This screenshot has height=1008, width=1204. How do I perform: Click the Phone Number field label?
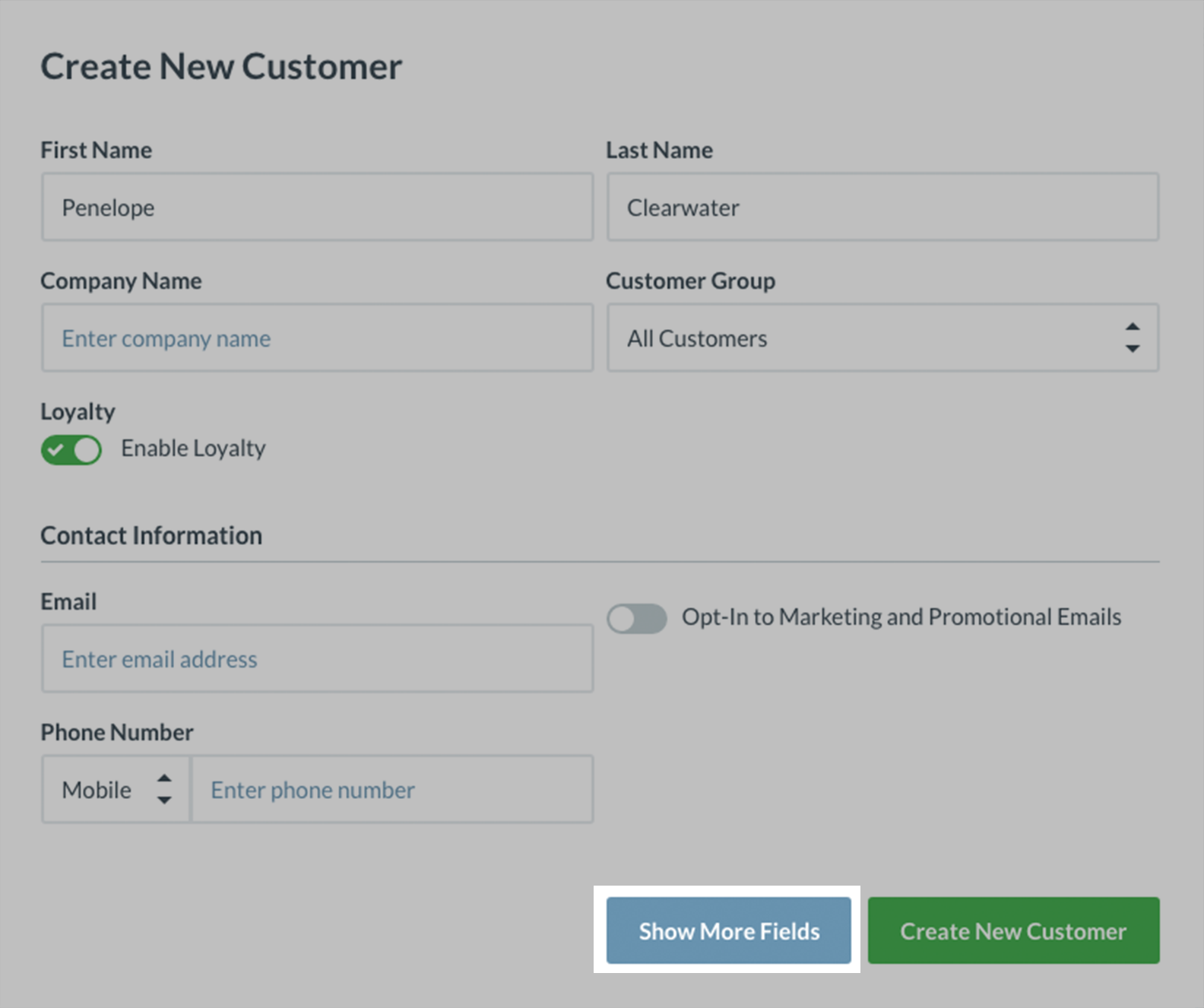117,733
